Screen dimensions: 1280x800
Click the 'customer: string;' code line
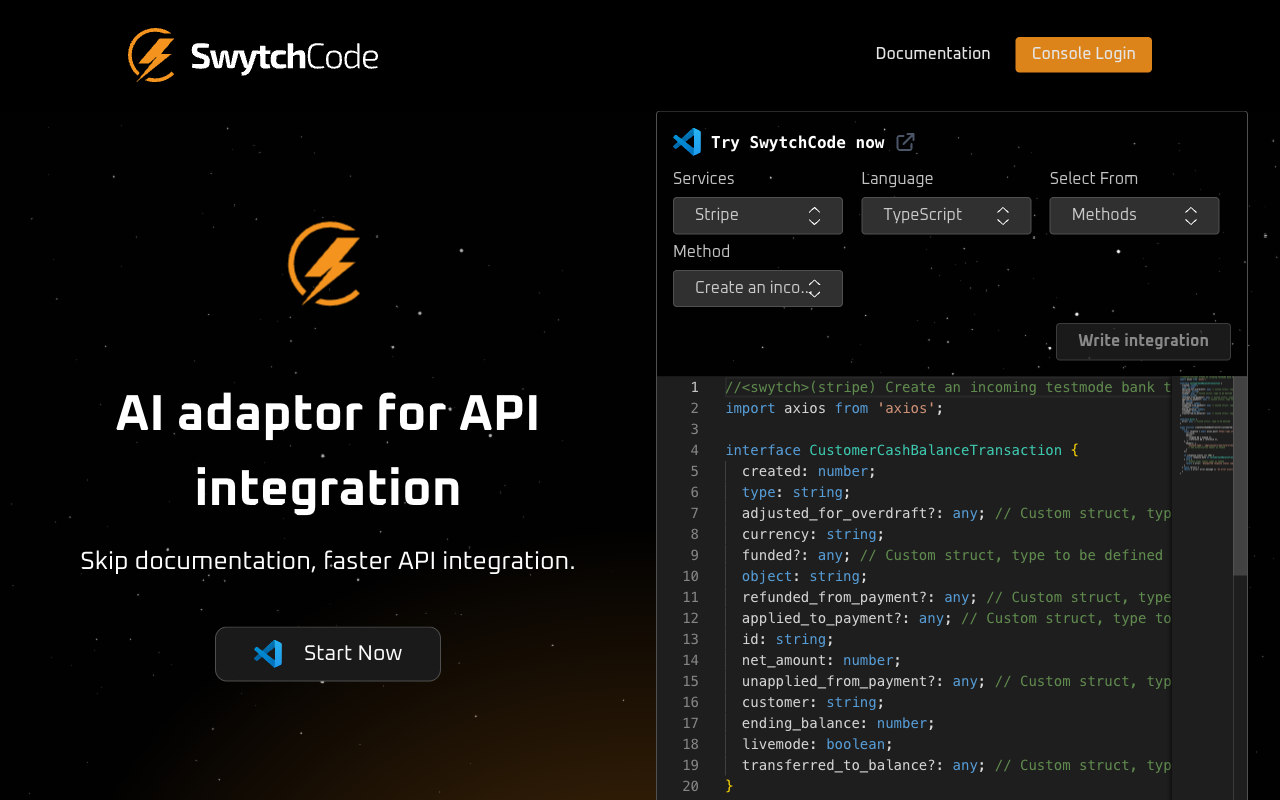pos(813,702)
